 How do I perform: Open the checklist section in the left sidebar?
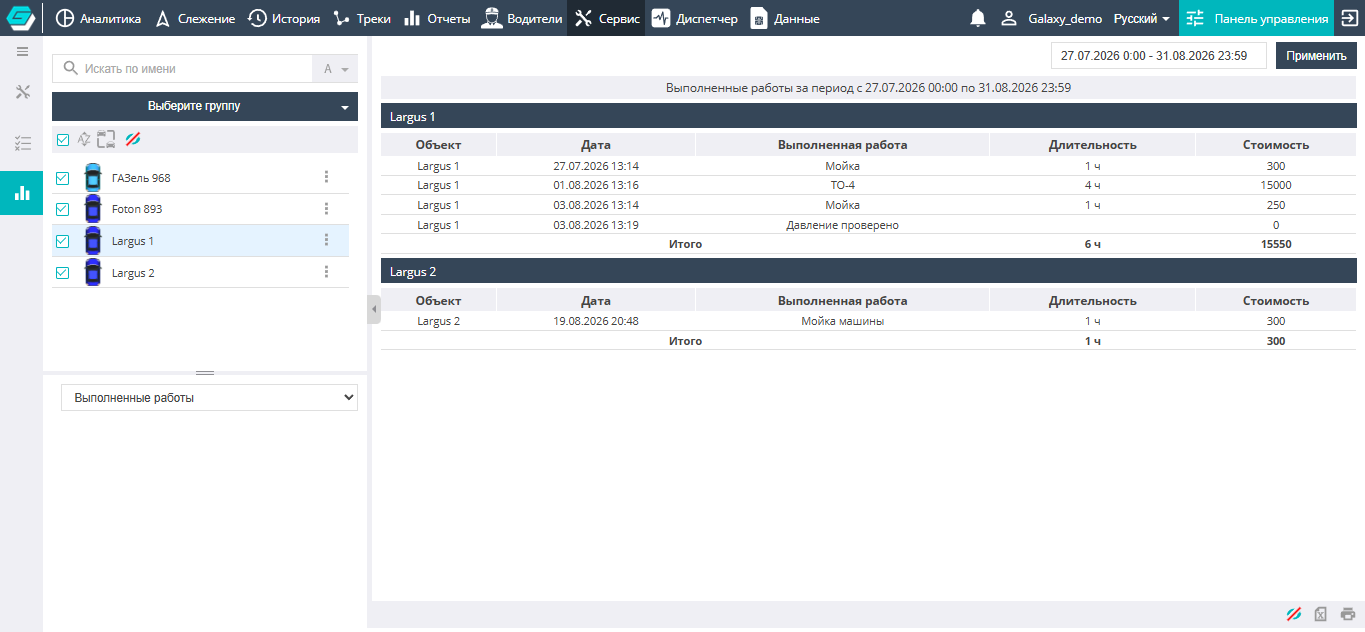(22, 143)
